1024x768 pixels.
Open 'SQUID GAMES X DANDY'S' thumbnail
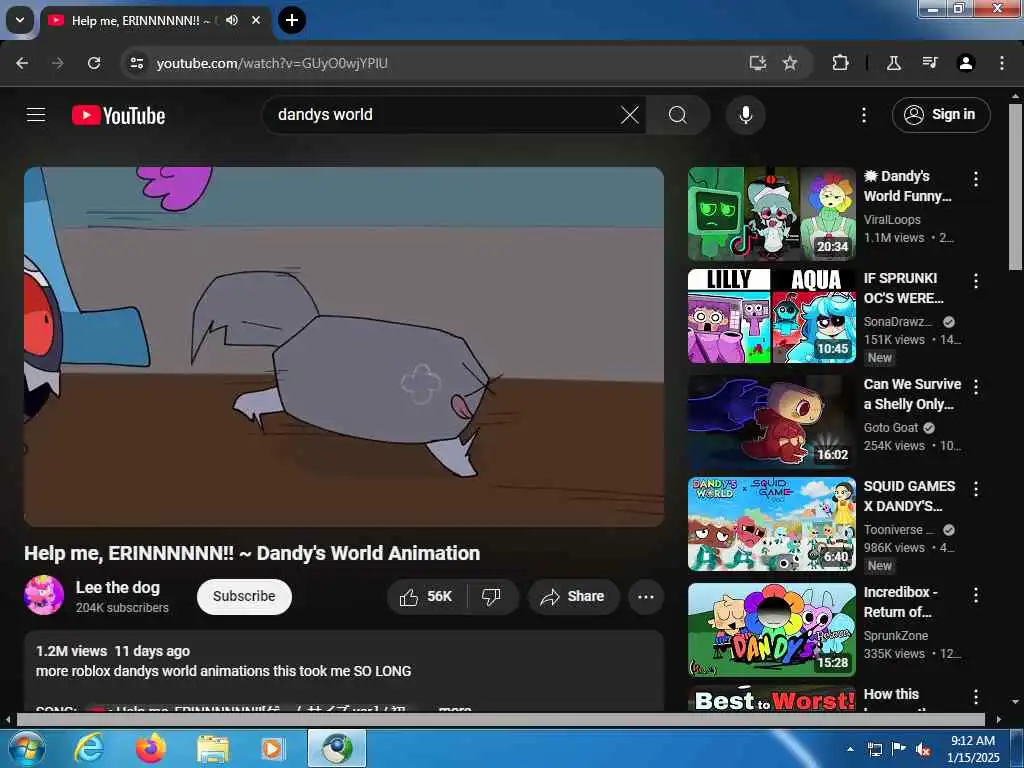pyautogui.click(x=771, y=524)
